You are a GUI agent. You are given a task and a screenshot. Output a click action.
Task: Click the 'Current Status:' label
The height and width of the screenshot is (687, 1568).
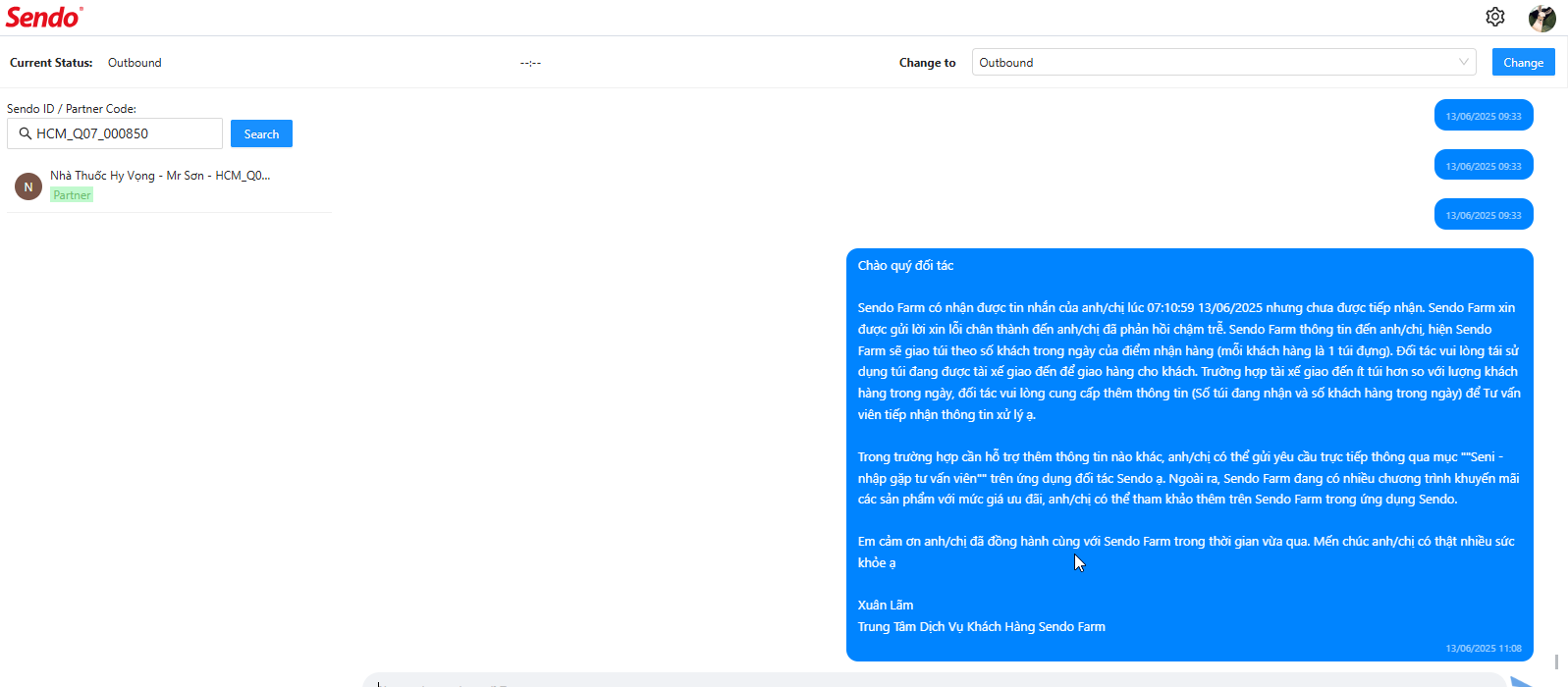coord(51,63)
